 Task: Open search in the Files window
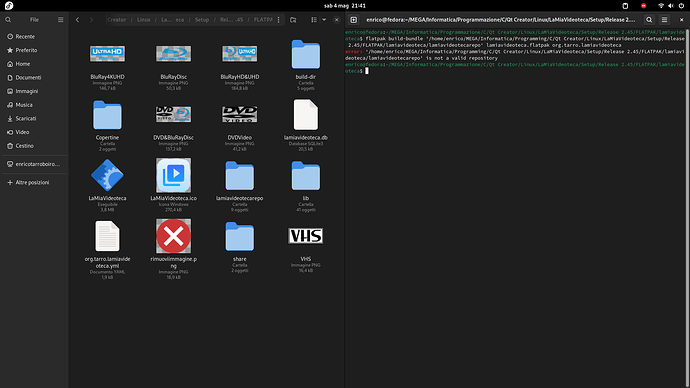(8, 20)
